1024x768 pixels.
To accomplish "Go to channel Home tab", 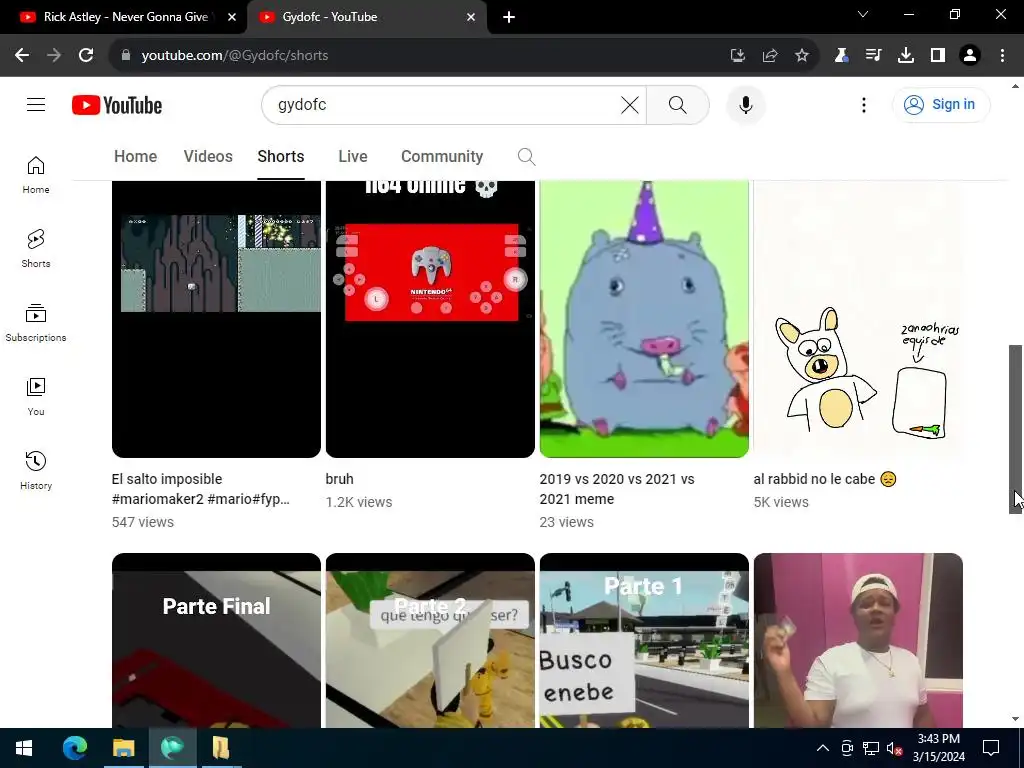I will (135, 157).
